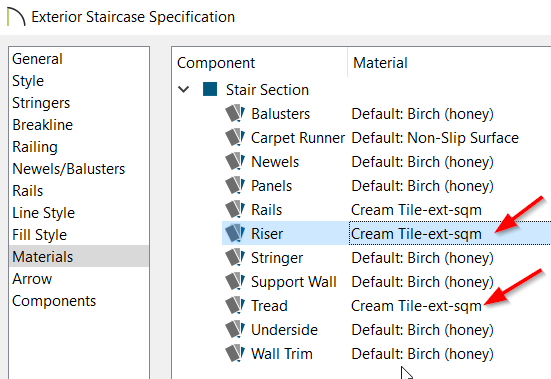Click the Wall Trim material icon
The image size is (551, 379).
[235, 353]
